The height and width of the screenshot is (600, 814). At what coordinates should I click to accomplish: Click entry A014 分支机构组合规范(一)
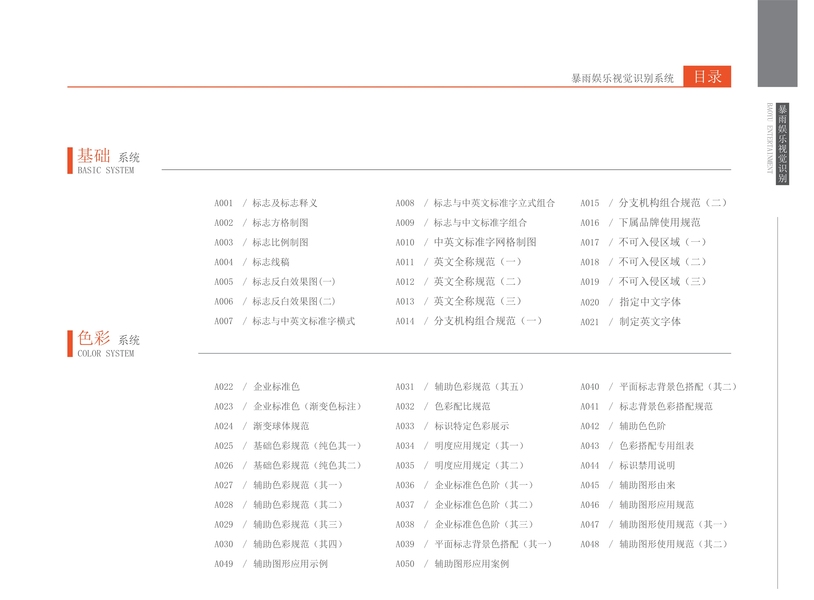tap(469, 321)
